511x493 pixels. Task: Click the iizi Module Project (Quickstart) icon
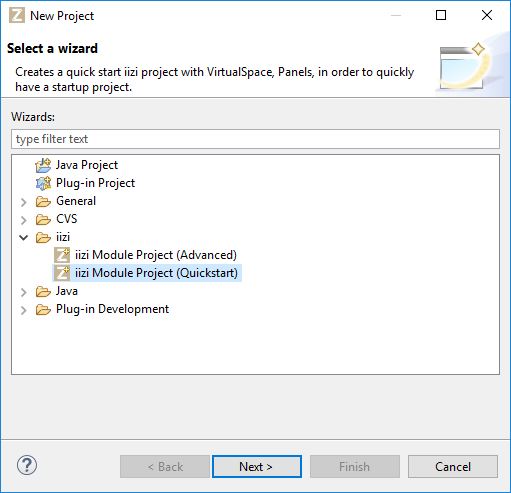coord(62,273)
